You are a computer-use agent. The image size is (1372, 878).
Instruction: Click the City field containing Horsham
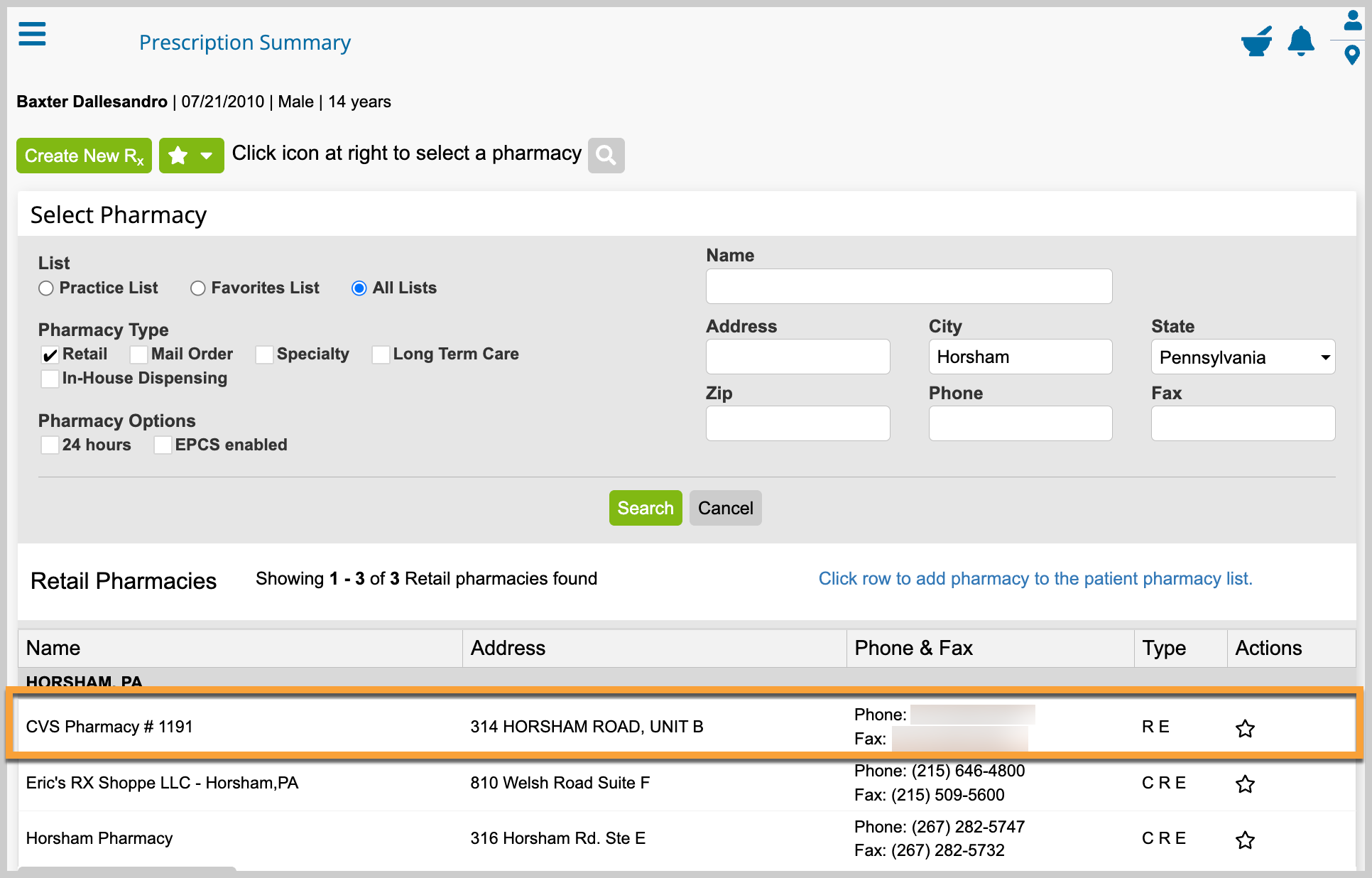pyautogui.click(x=1020, y=357)
